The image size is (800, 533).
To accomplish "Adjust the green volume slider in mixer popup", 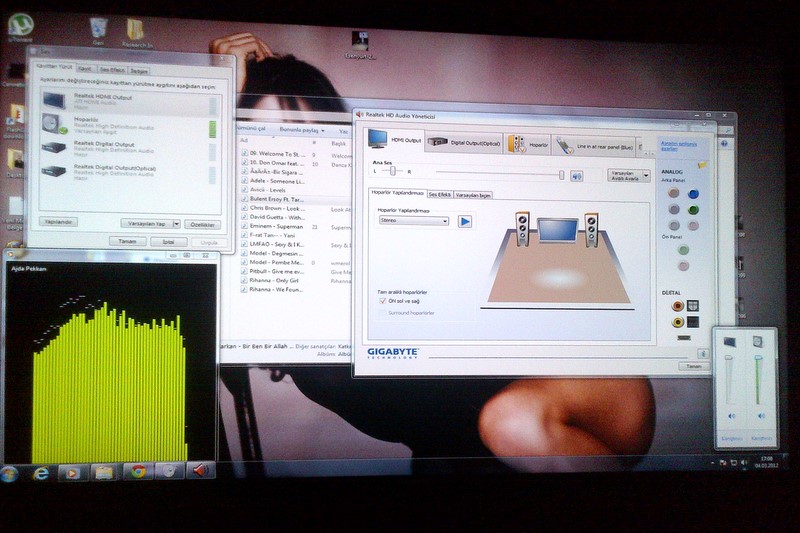I will 758,360.
